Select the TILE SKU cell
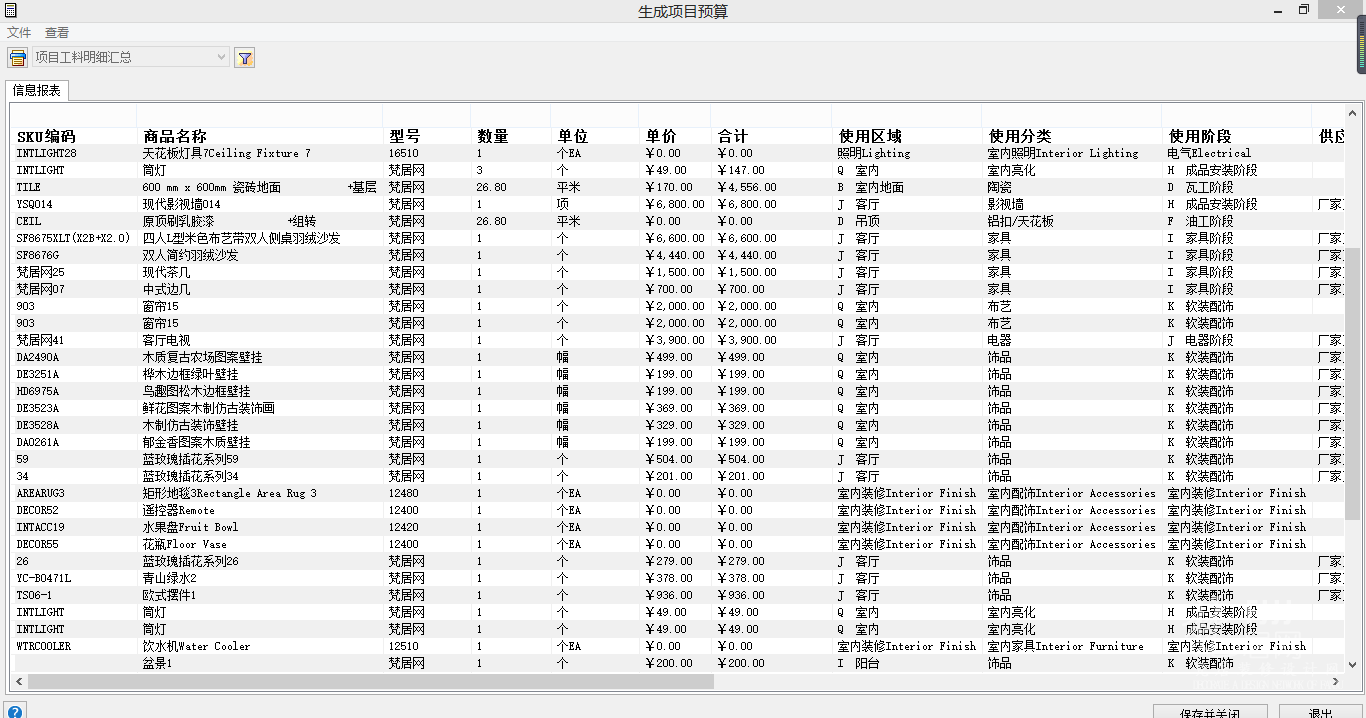This screenshot has height=718, width=1366. click(29, 187)
